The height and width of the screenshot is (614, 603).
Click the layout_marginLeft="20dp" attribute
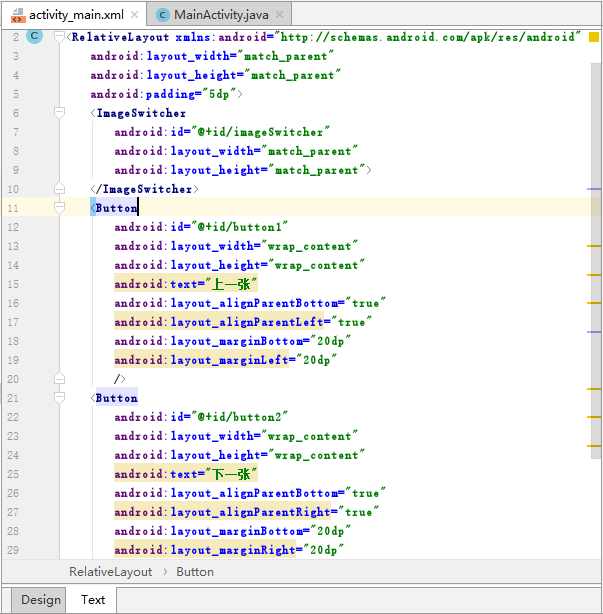pyautogui.click(x=226, y=360)
